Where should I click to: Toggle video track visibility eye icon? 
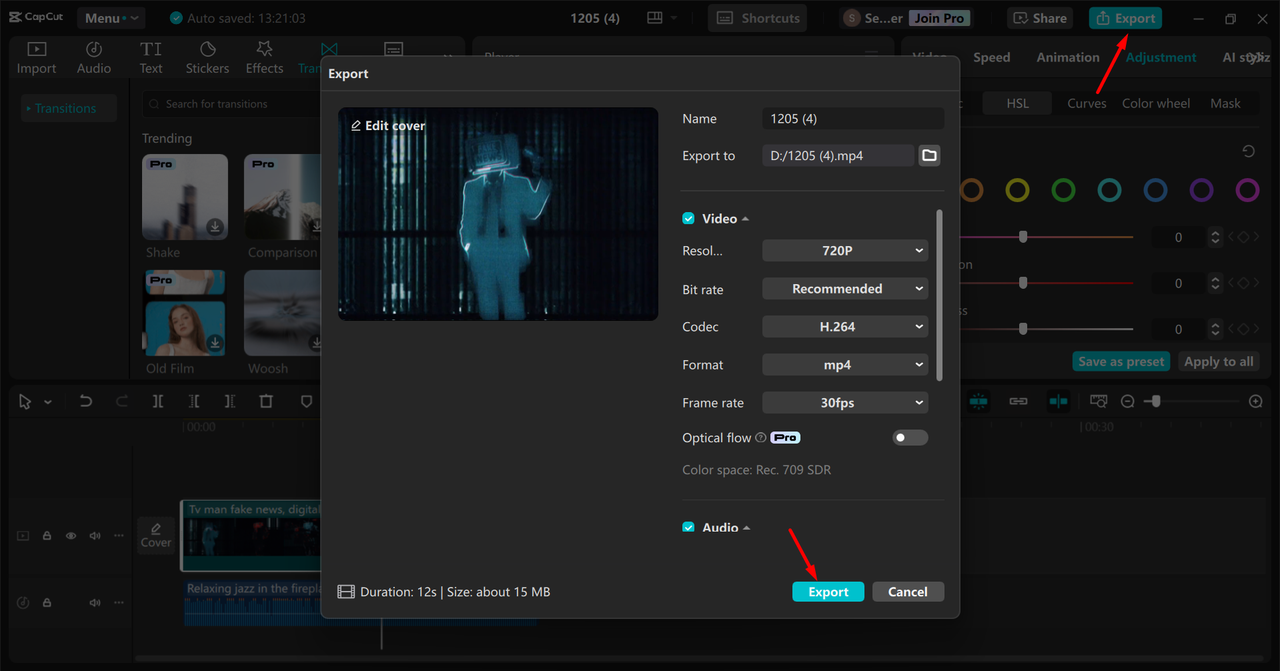point(71,536)
